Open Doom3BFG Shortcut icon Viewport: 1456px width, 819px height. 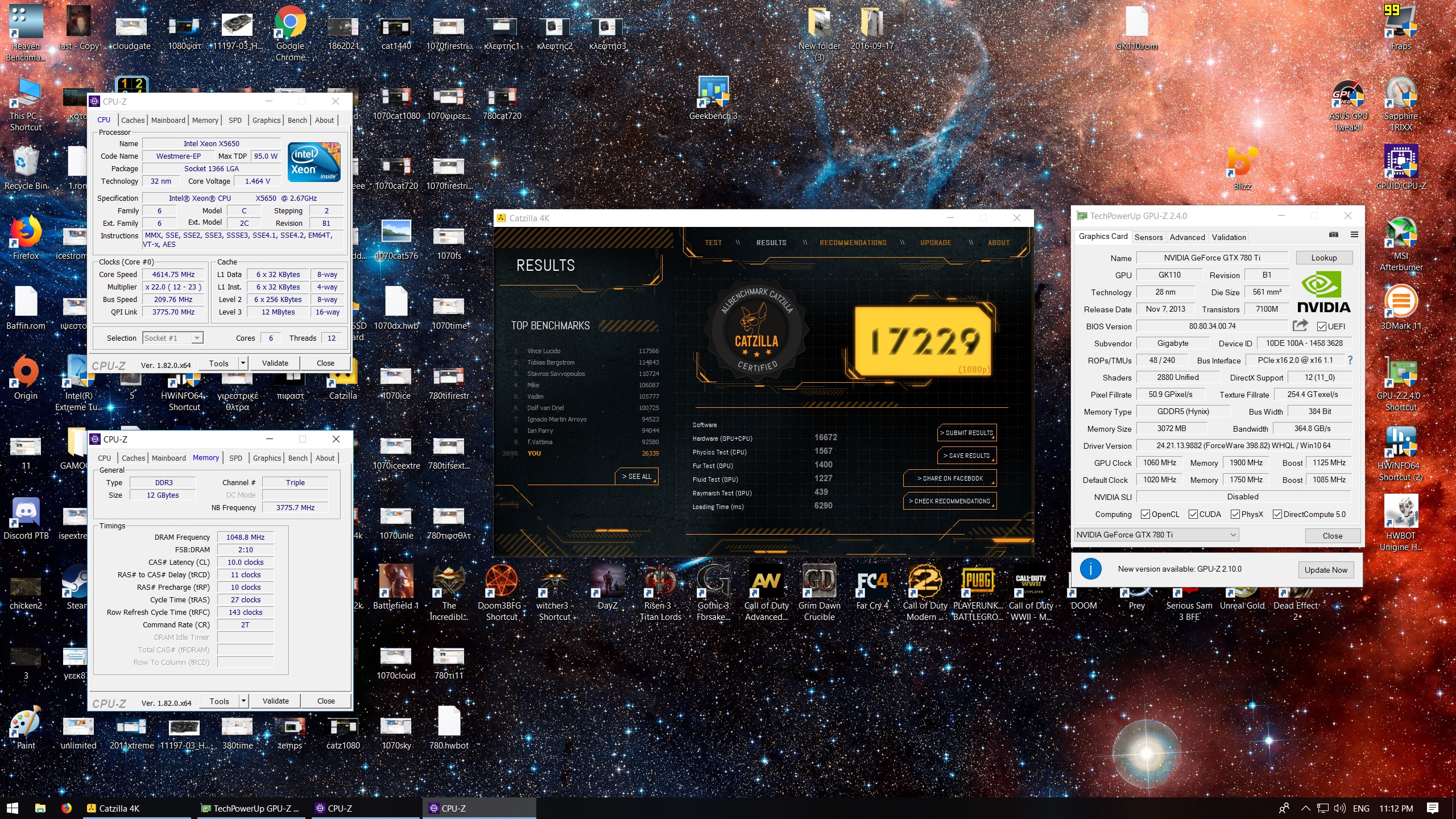pos(502,593)
